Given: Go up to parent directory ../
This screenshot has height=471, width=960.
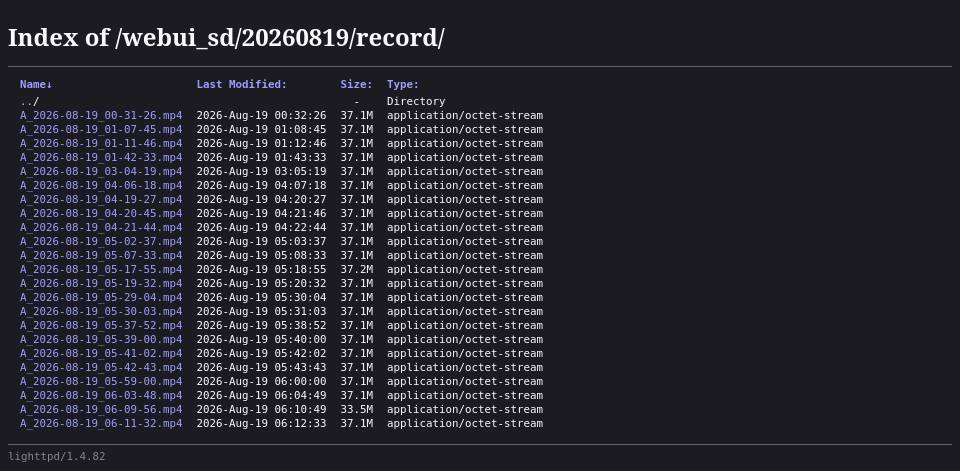Looking at the screenshot, I should click(29, 102).
